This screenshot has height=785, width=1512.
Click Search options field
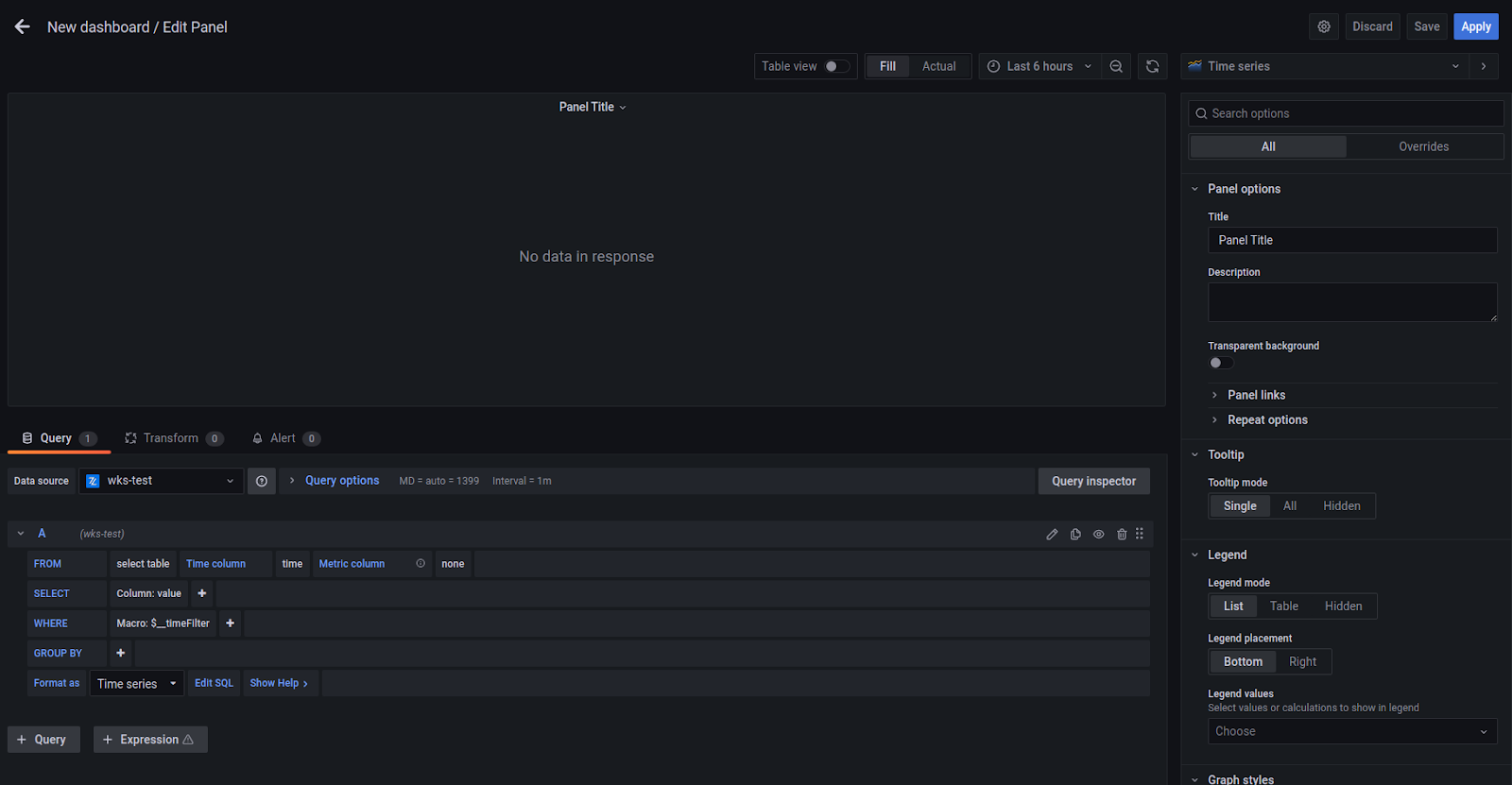coord(1346,113)
